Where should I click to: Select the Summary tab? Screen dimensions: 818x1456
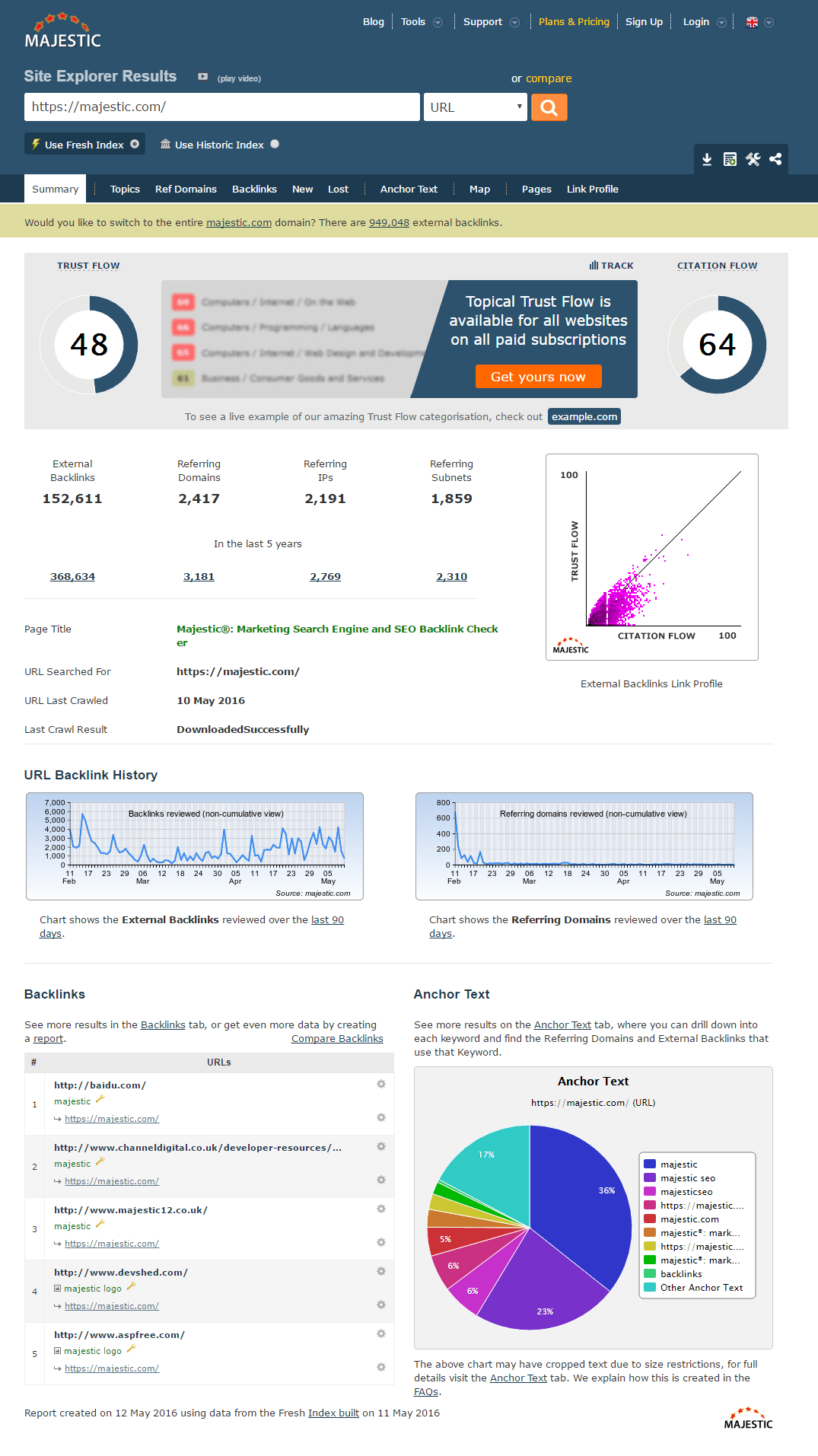click(55, 189)
